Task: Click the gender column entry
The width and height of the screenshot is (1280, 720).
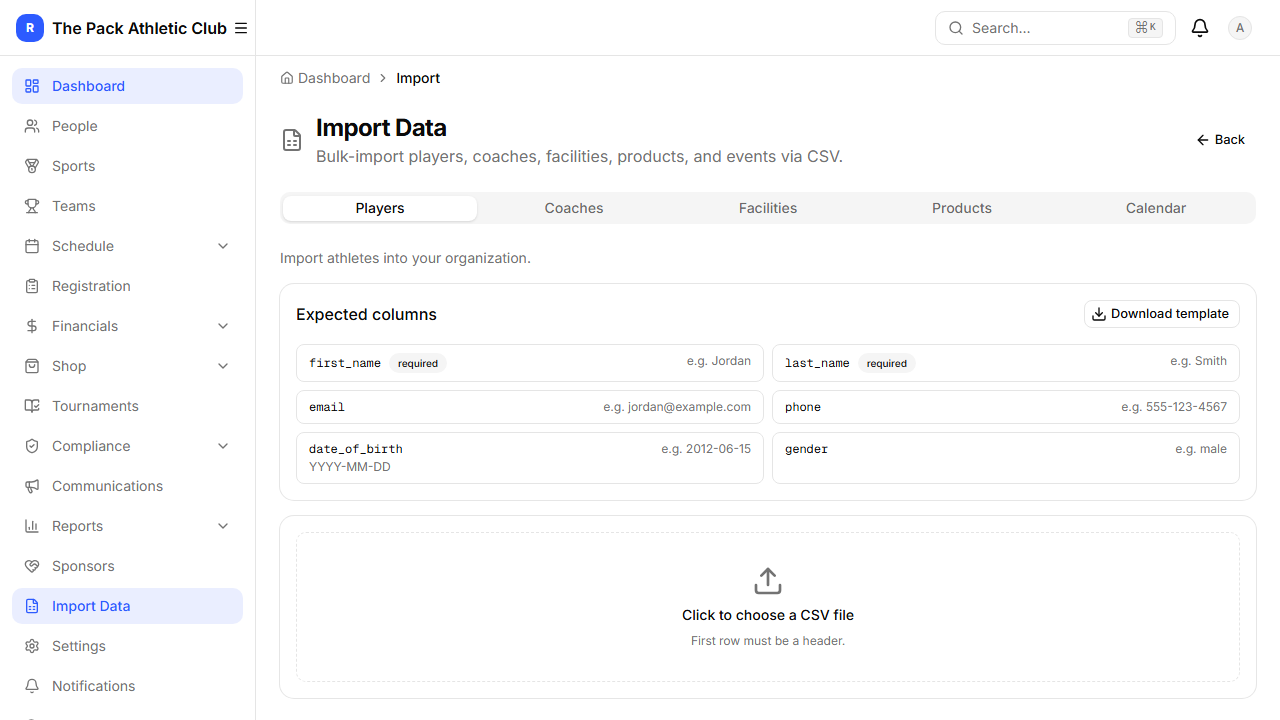Action: tap(1006, 458)
